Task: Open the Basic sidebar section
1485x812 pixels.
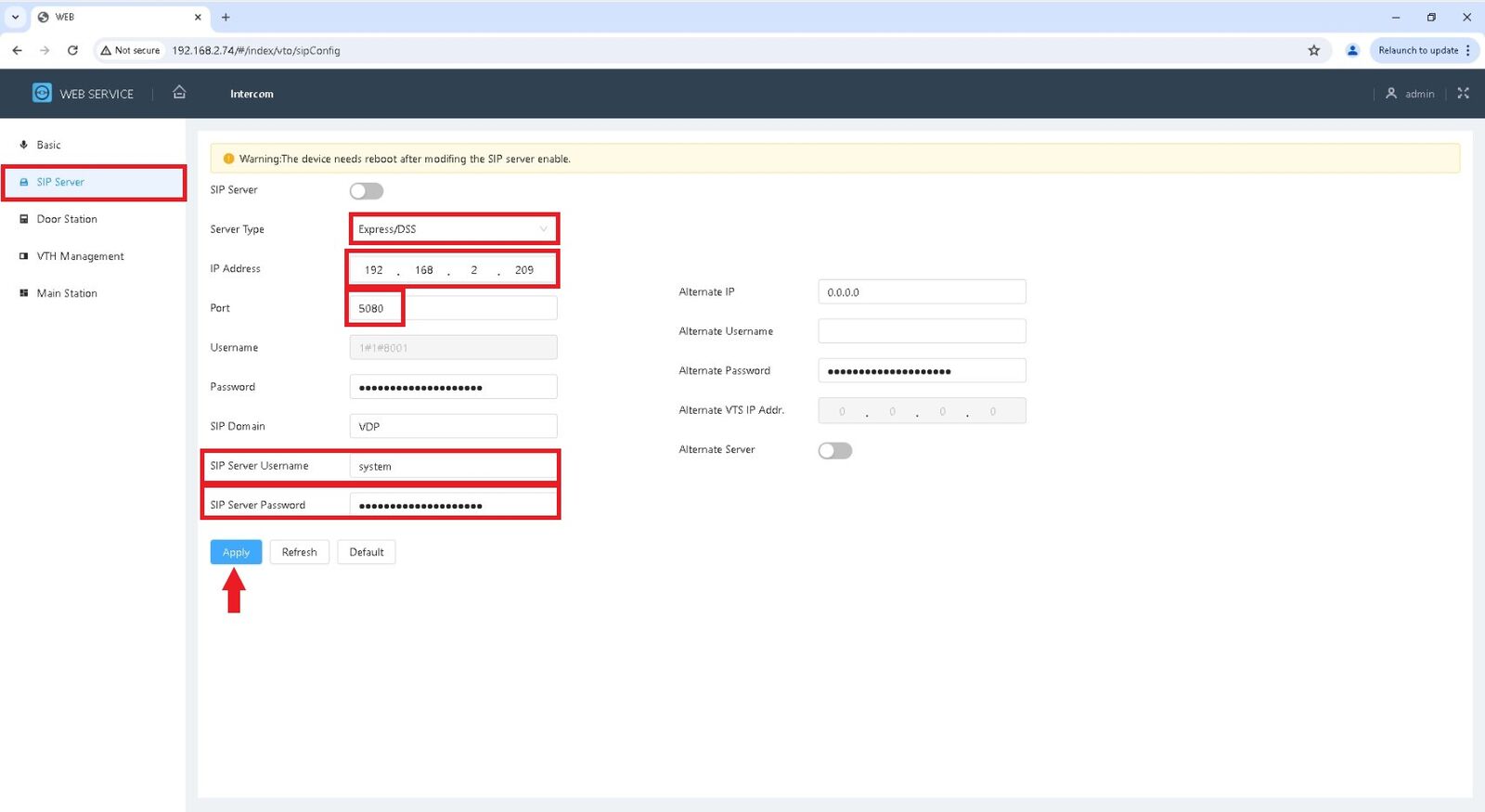Action: [48, 145]
